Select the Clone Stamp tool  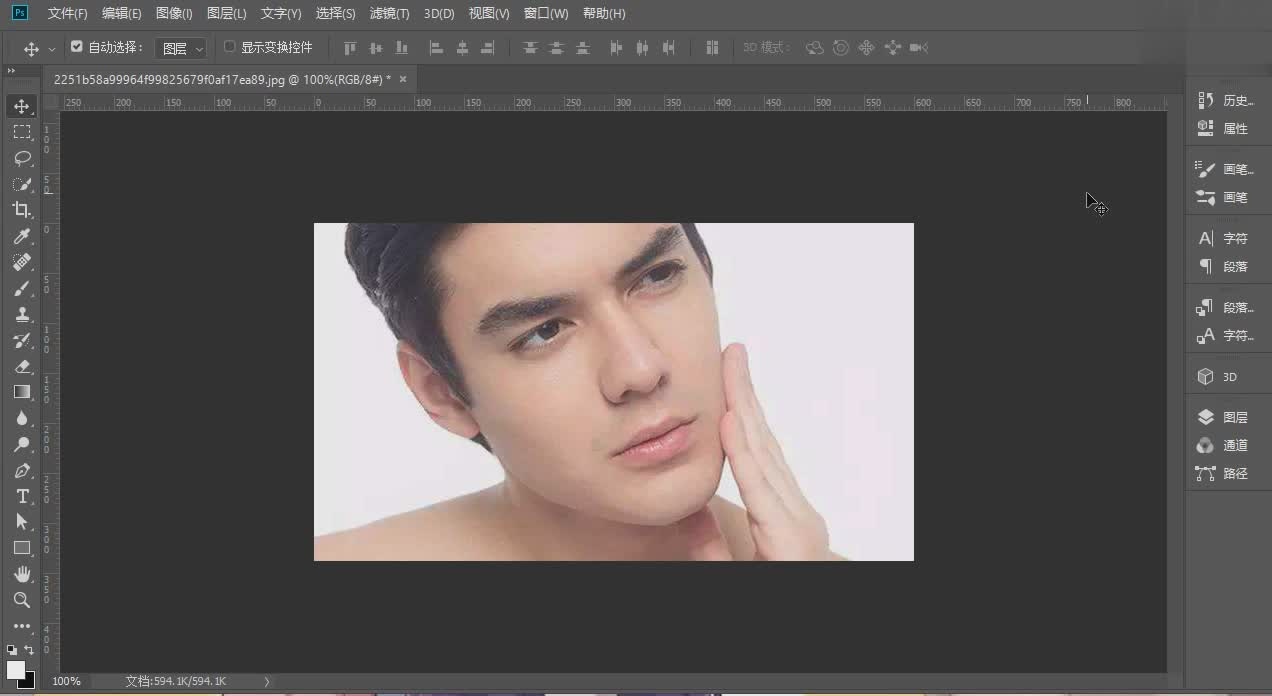click(x=22, y=314)
